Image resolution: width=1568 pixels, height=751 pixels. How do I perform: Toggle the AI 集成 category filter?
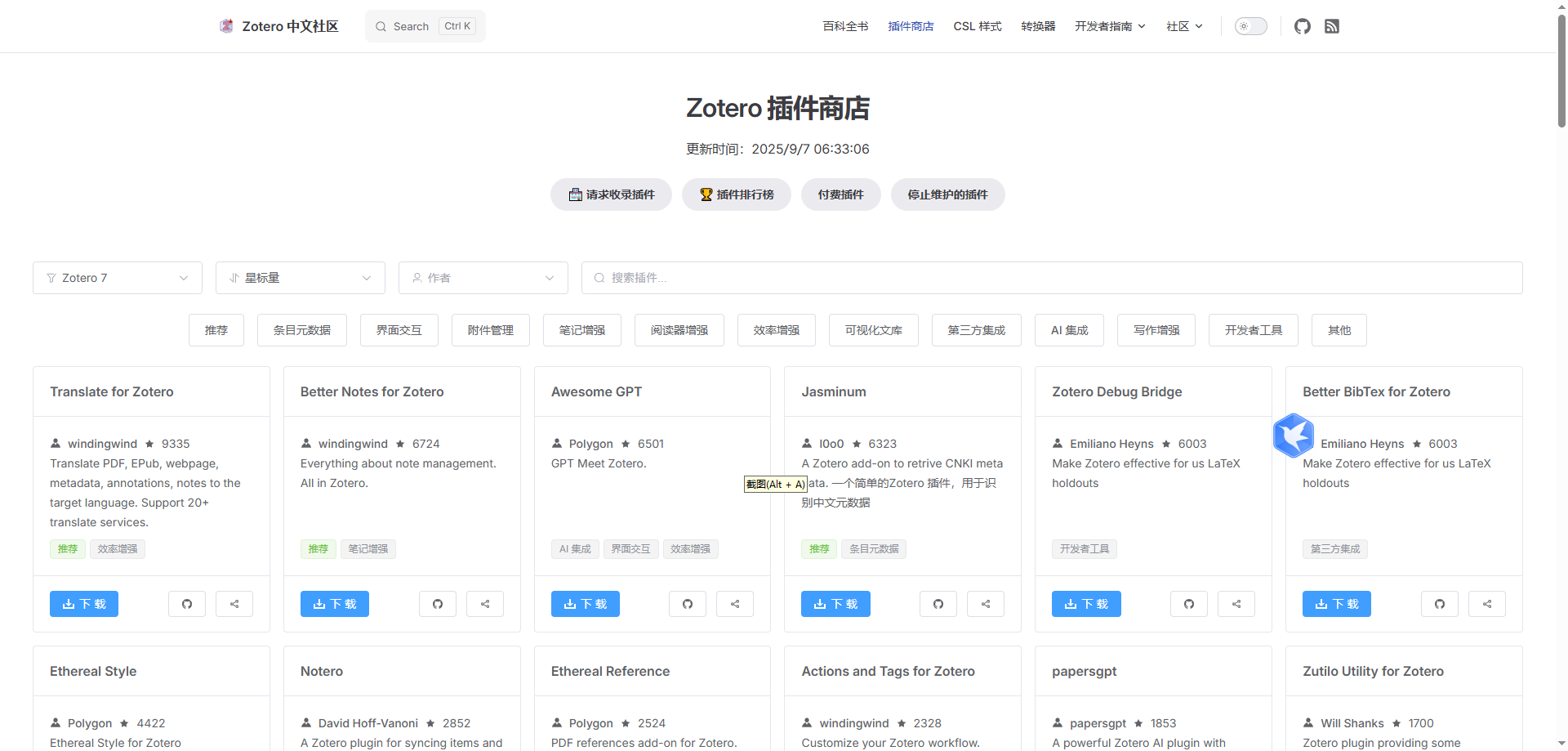(x=1070, y=330)
